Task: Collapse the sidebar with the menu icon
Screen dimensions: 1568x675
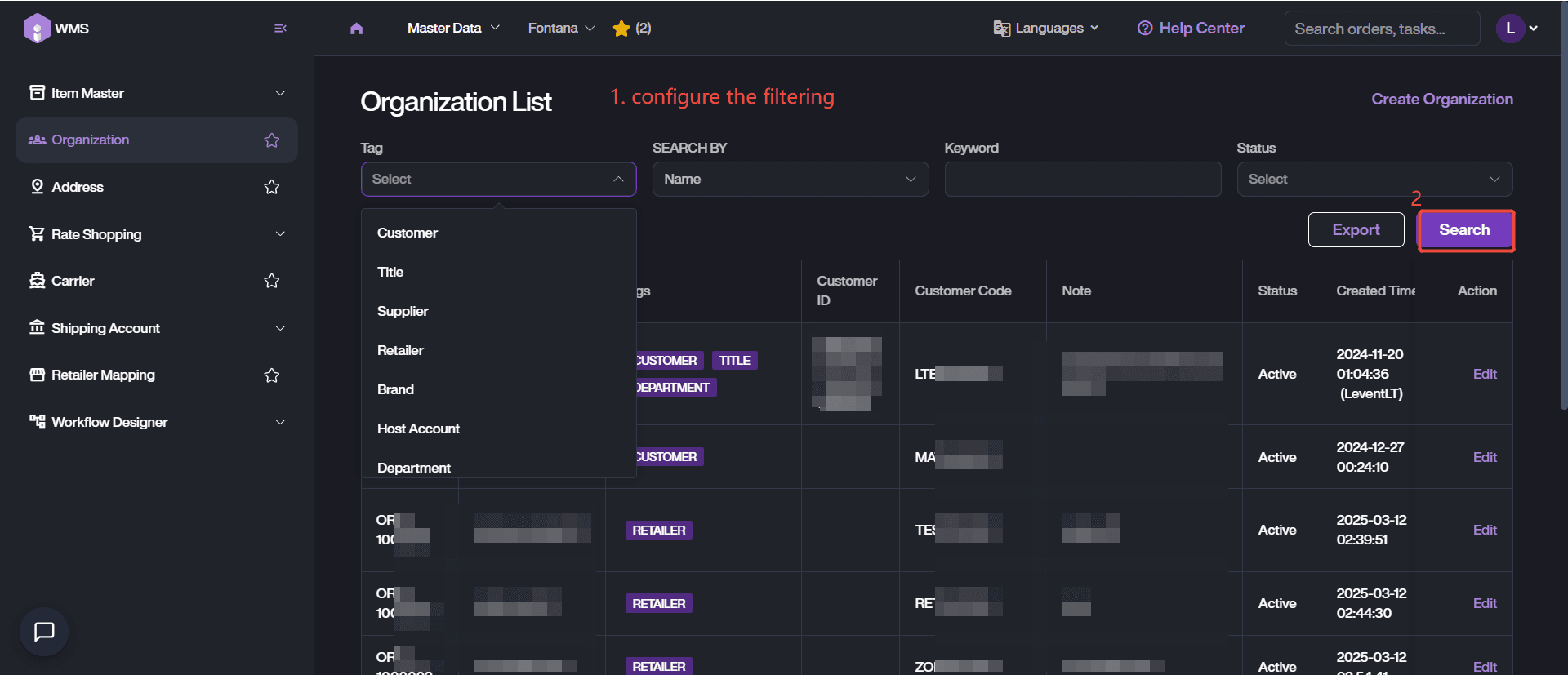Action: click(280, 29)
